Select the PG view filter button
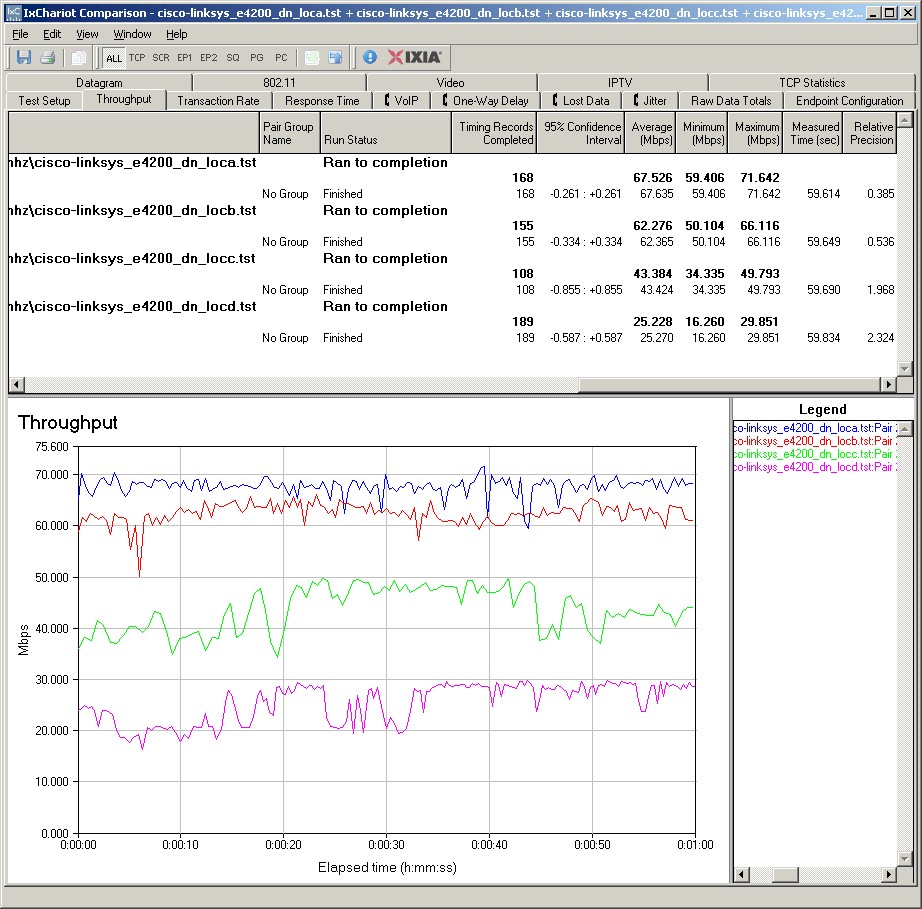922x909 pixels. point(257,58)
